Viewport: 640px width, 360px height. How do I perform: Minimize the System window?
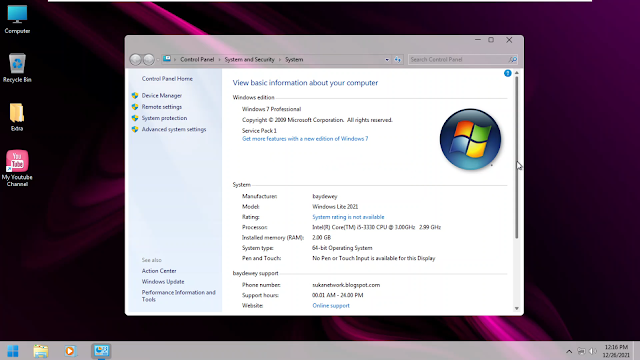point(478,40)
